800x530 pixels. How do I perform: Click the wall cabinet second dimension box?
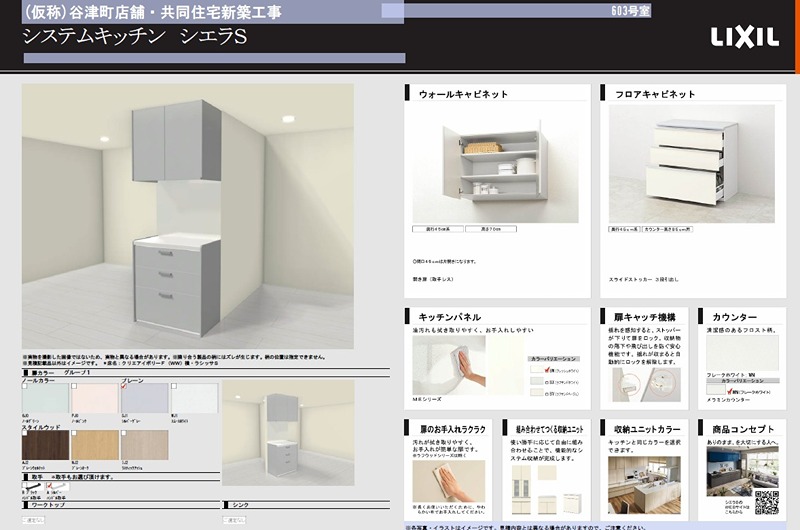(x=491, y=229)
